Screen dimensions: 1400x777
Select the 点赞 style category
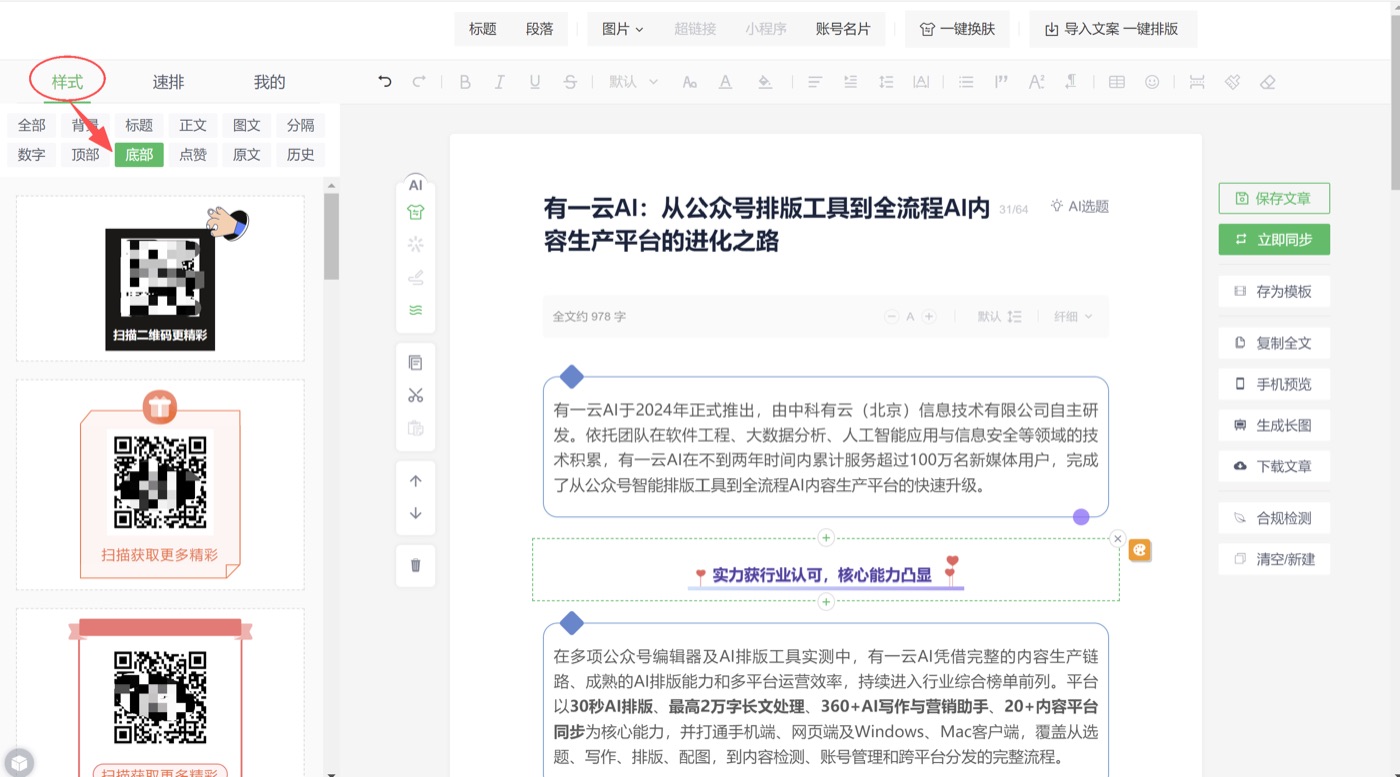tap(193, 154)
